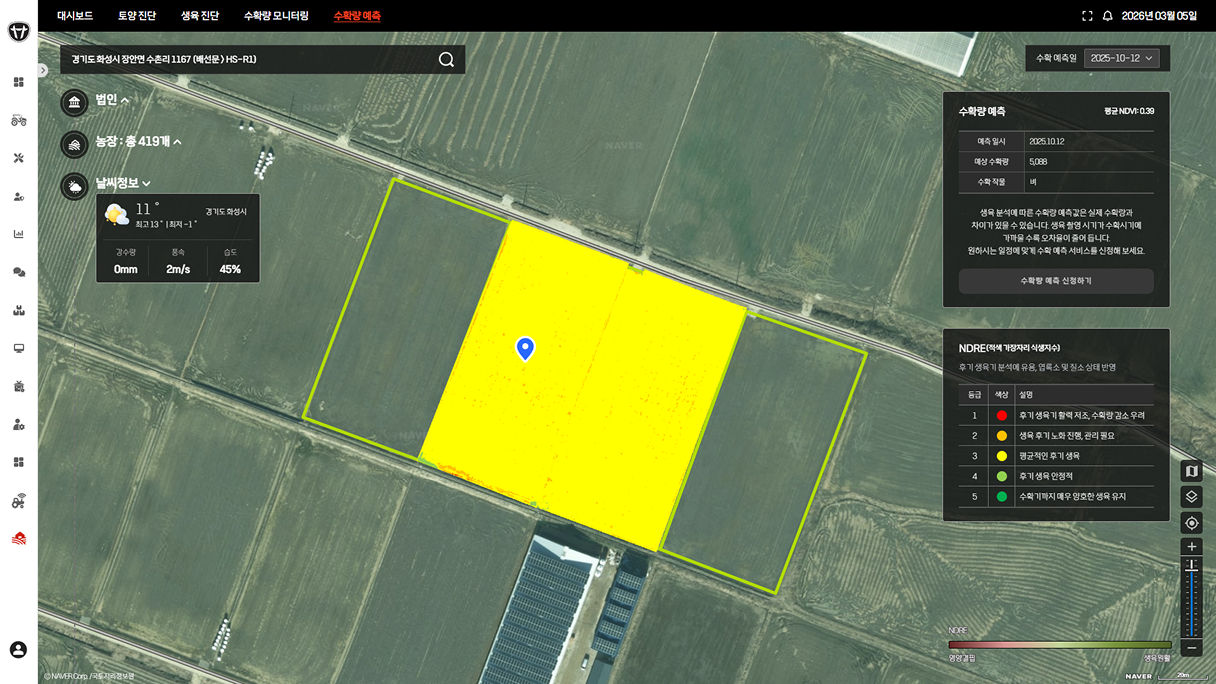Click the tractor icon in sidebar
Image resolution: width=1216 pixels, height=684 pixels.
click(18, 120)
